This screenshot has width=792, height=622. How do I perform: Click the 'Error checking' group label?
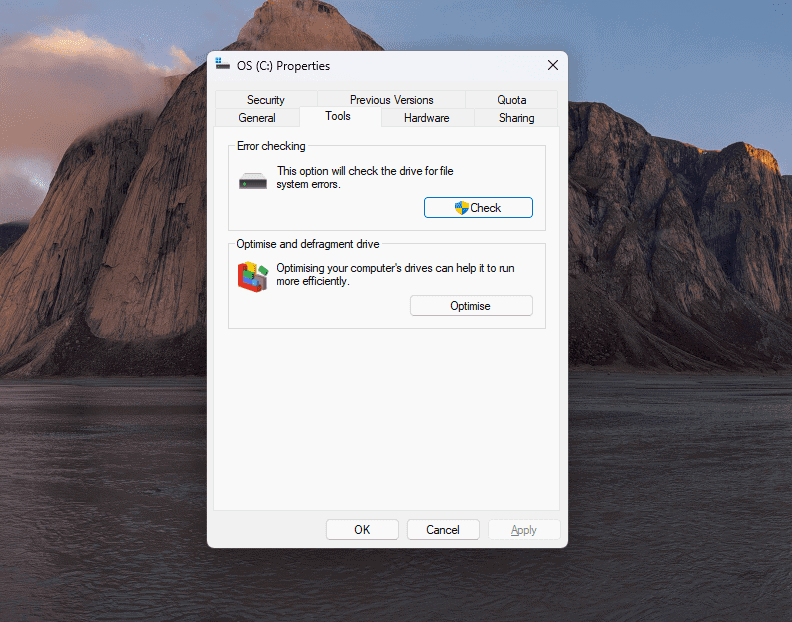point(271,146)
